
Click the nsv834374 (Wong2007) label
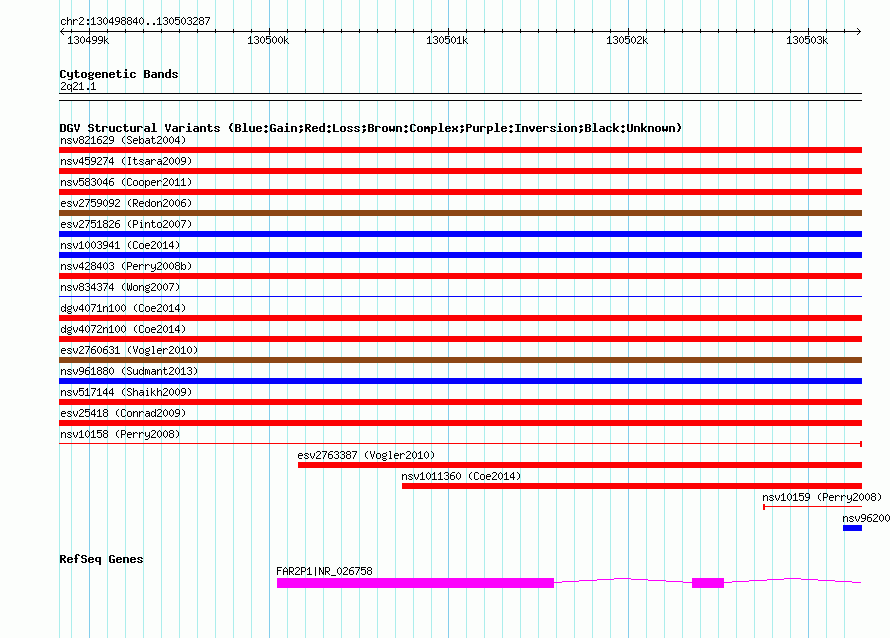pyautogui.click(x=120, y=287)
